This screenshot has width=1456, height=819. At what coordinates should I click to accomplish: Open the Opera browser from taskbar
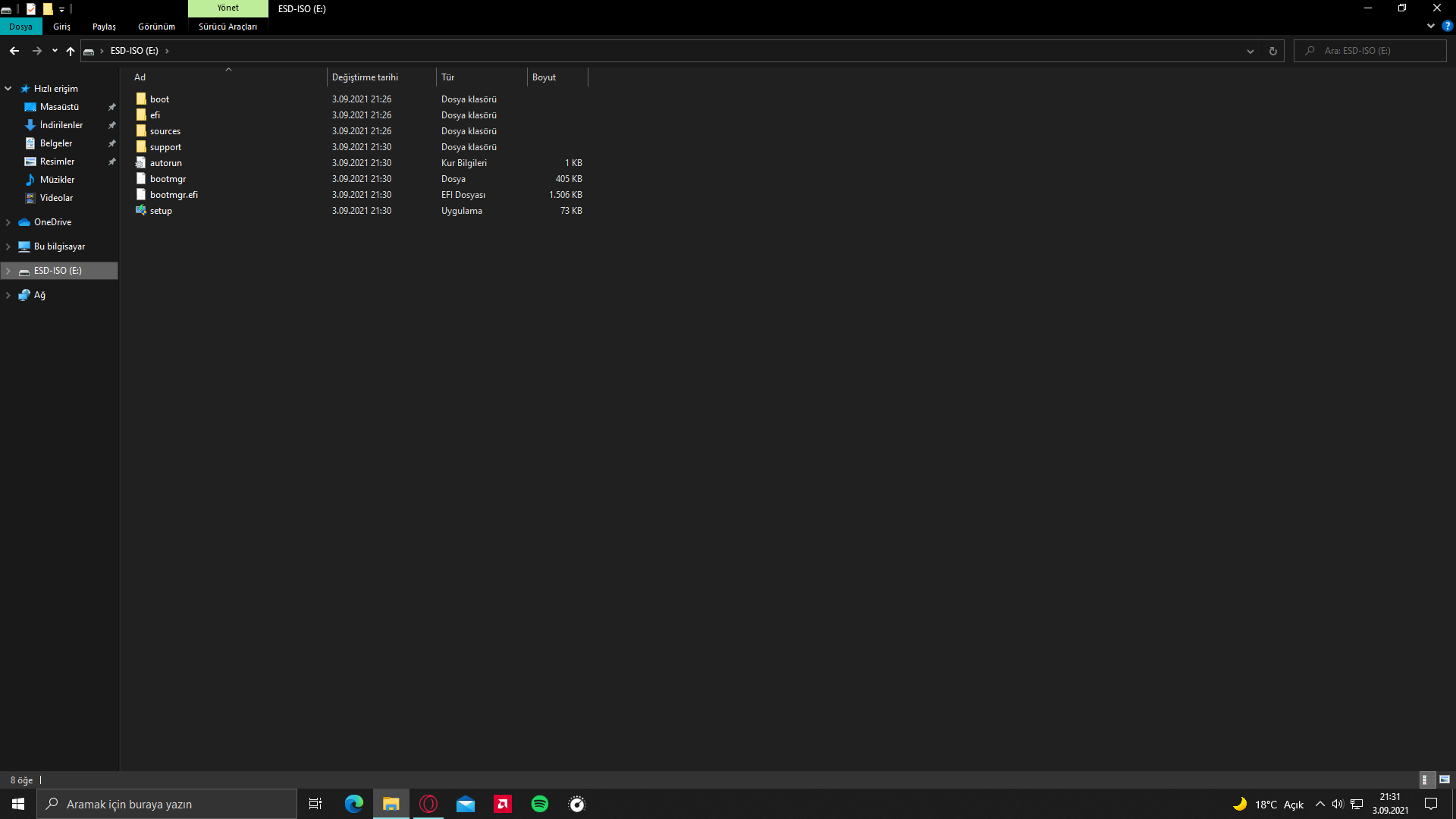point(428,804)
